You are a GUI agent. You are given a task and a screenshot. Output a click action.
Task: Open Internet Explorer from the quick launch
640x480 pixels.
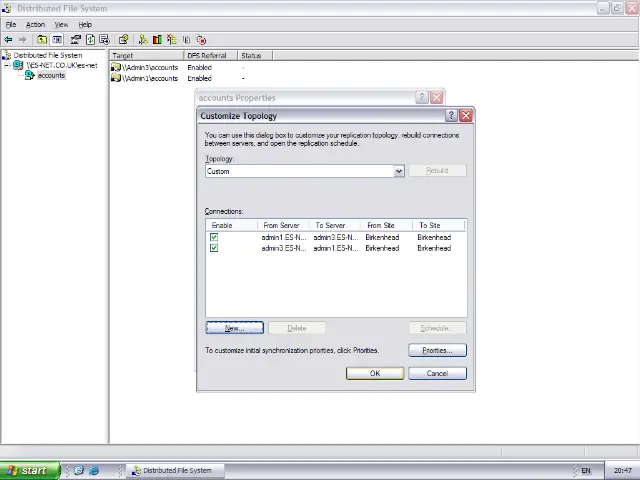[x=94, y=470]
